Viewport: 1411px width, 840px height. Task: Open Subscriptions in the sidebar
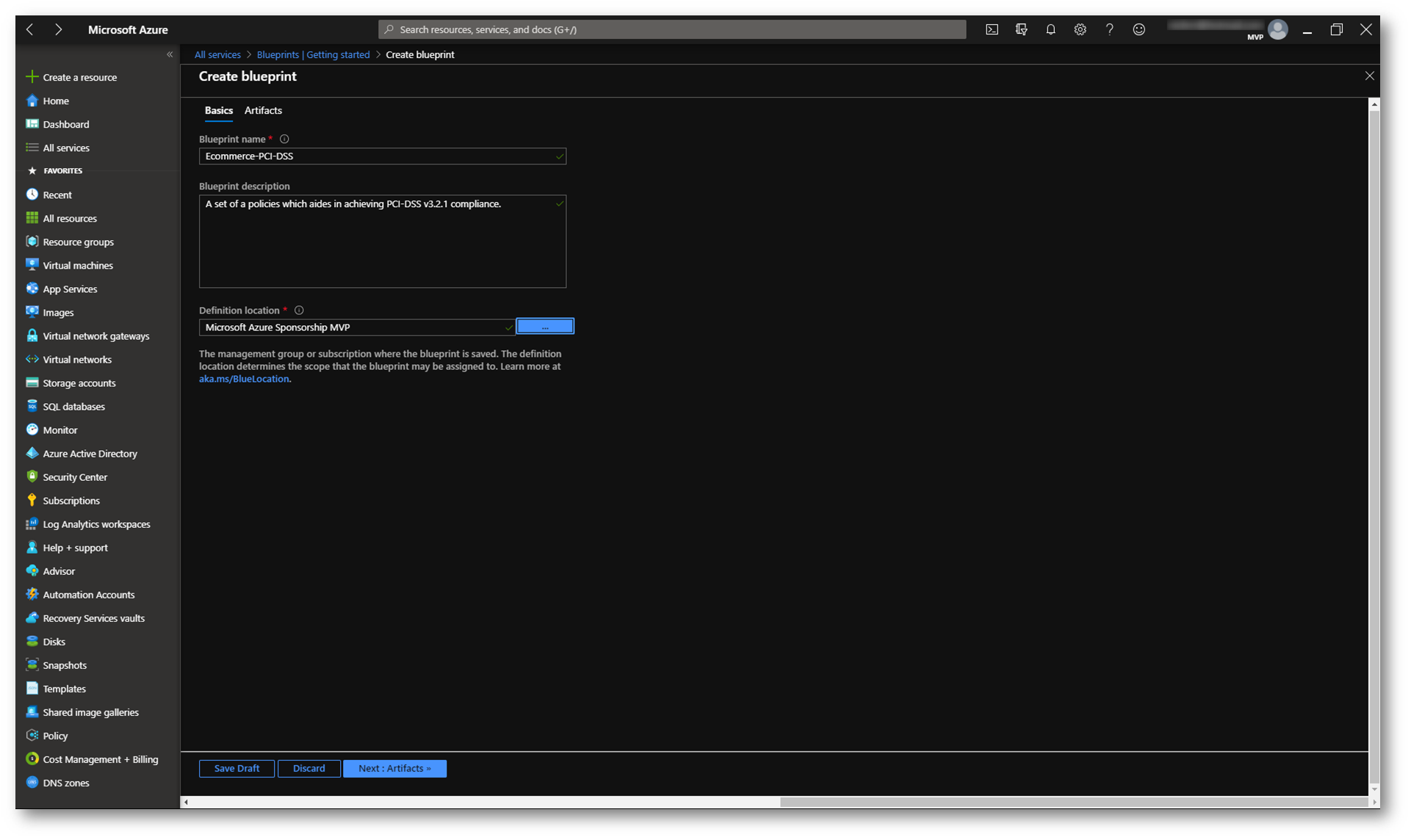(63, 500)
